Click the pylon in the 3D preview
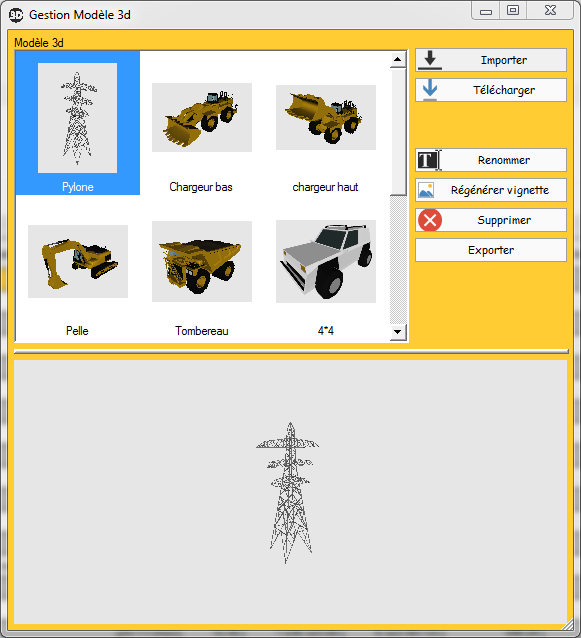581x638 pixels. 288,493
